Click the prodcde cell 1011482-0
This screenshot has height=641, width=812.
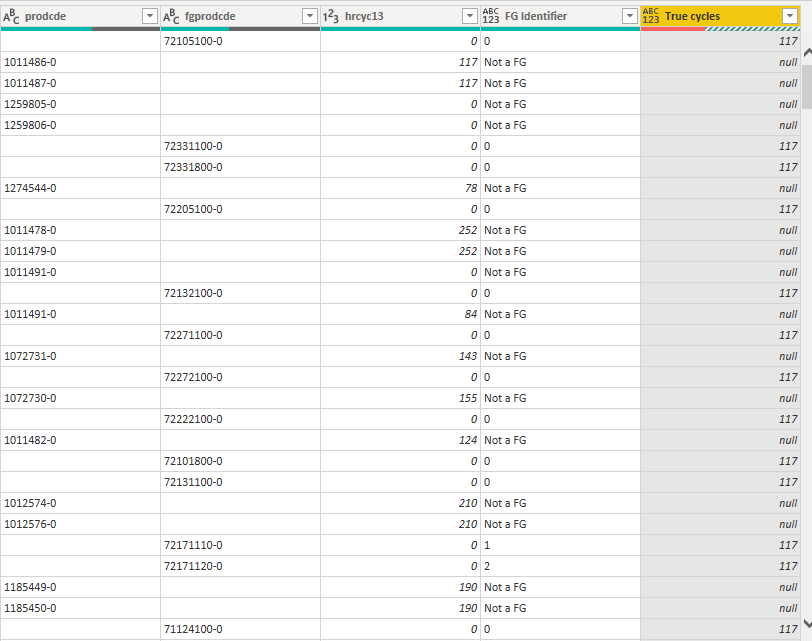(80, 440)
